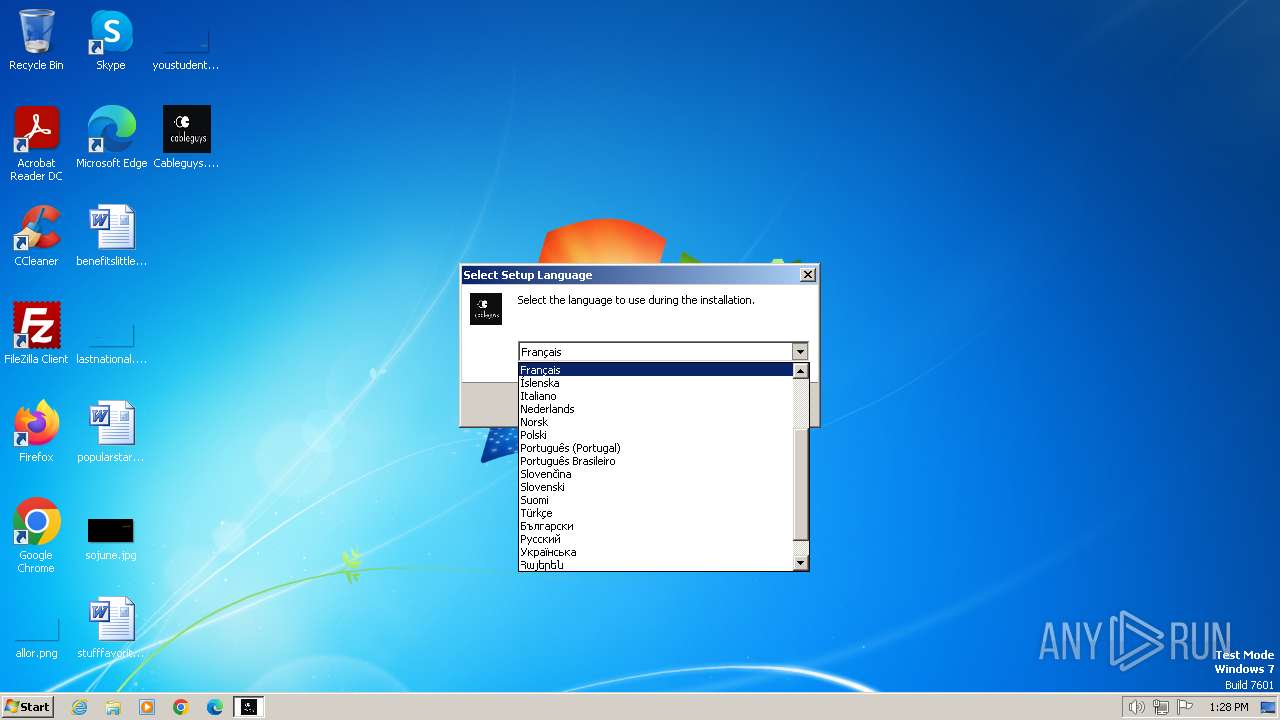Image resolution: width=1280 pixels, height=720 pixels.
Task: Switch to Cableguys setup taskbar item
Action: [249, 707]
